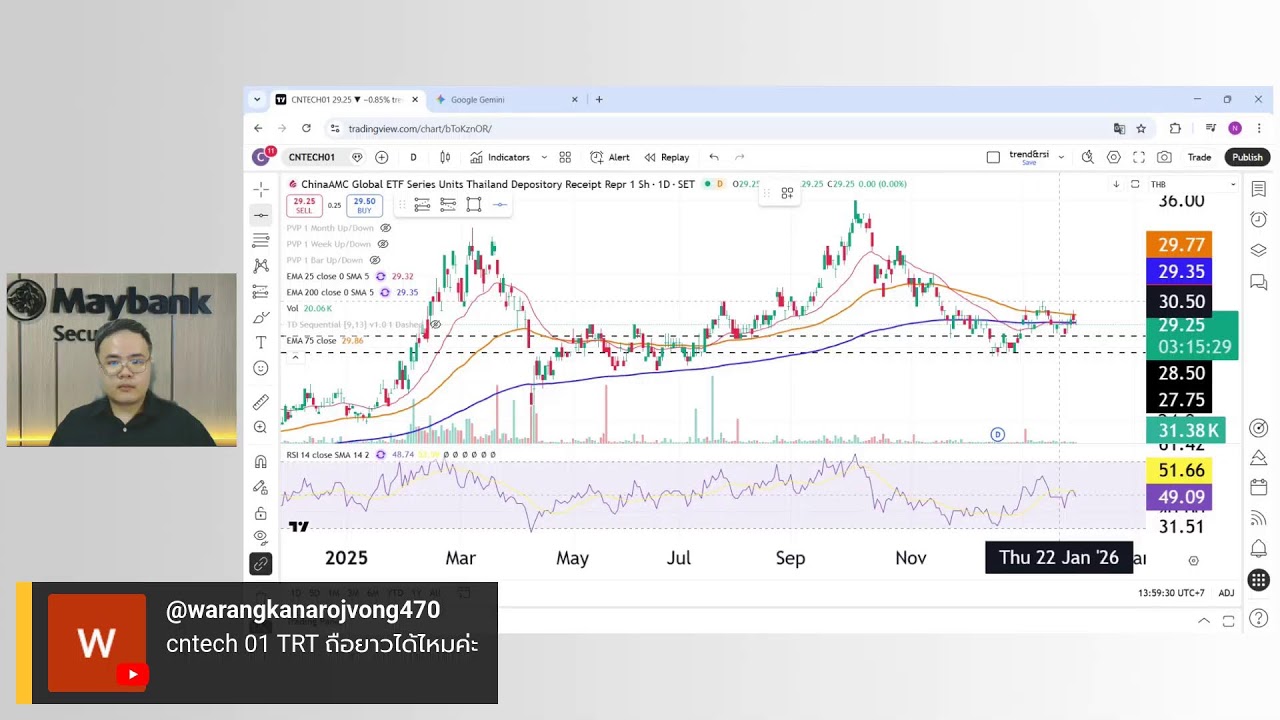Show the hidden PVP 1 Bar Up/Down indicator
The width and height of the screenshot is (1280, 720).
tap(375, 260)
